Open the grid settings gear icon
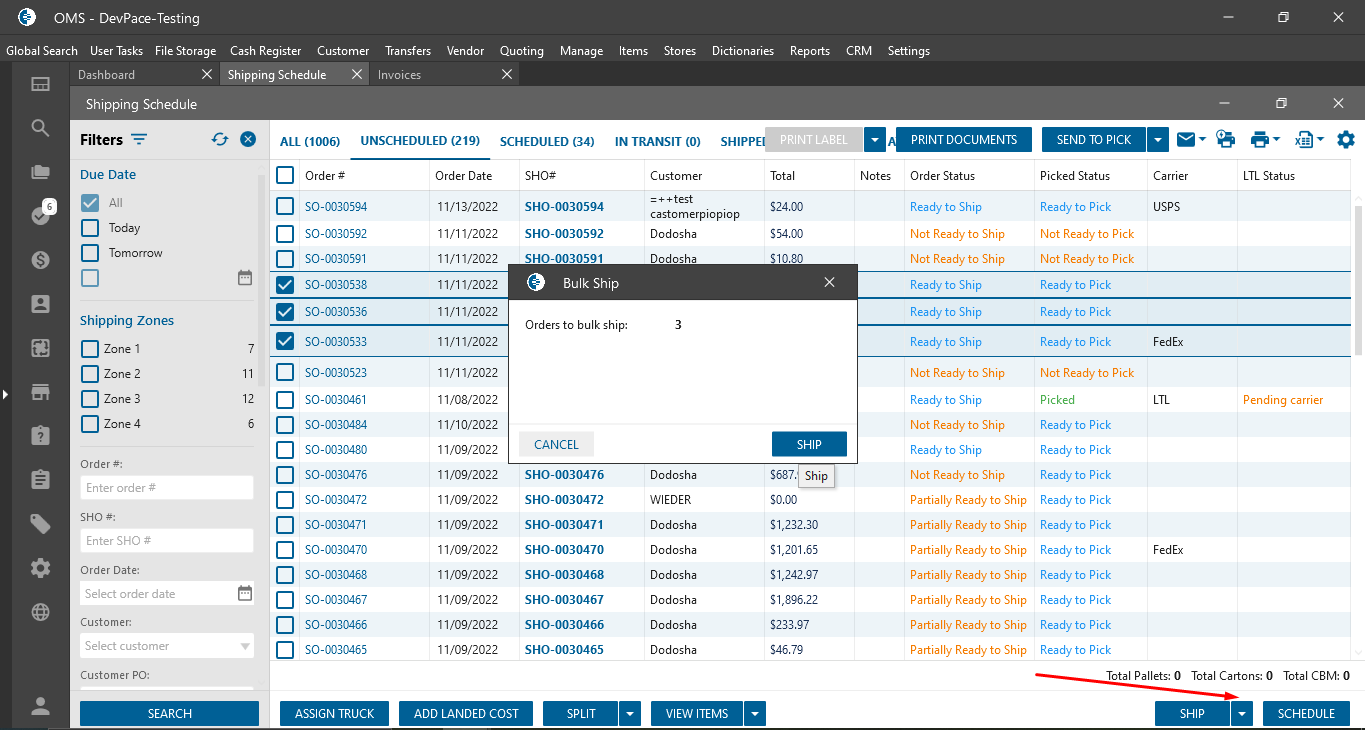 pyautogui.click(x=1346, y=140)
